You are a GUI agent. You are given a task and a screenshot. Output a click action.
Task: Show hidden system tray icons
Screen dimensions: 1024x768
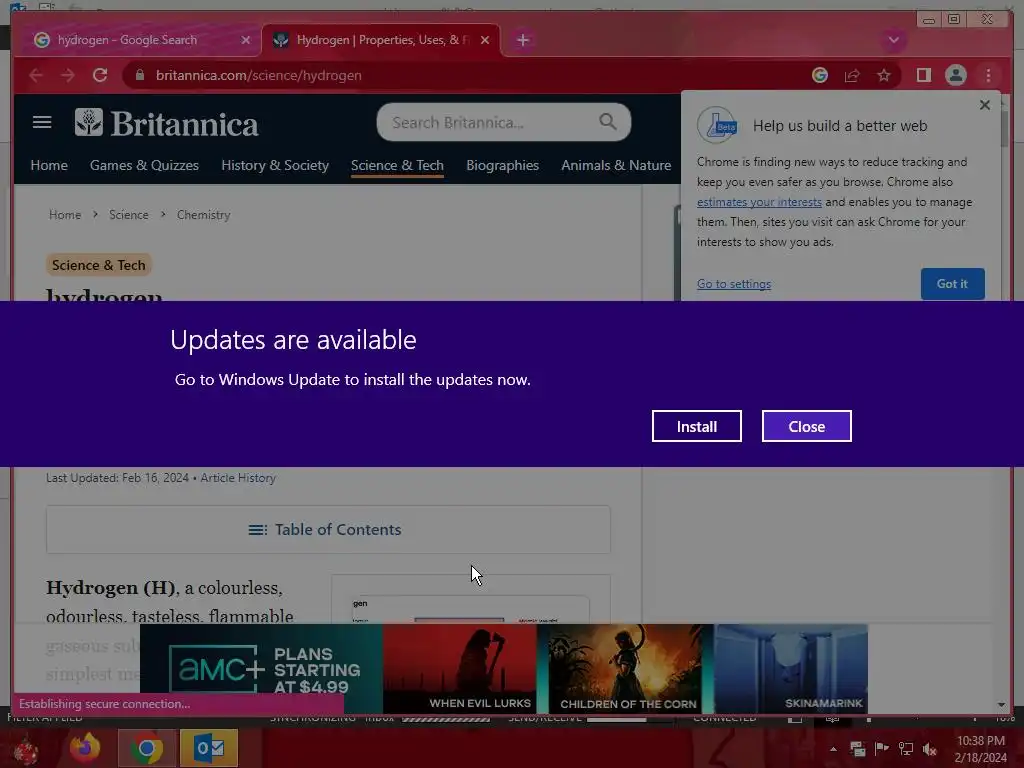click(x=833, y=749)
